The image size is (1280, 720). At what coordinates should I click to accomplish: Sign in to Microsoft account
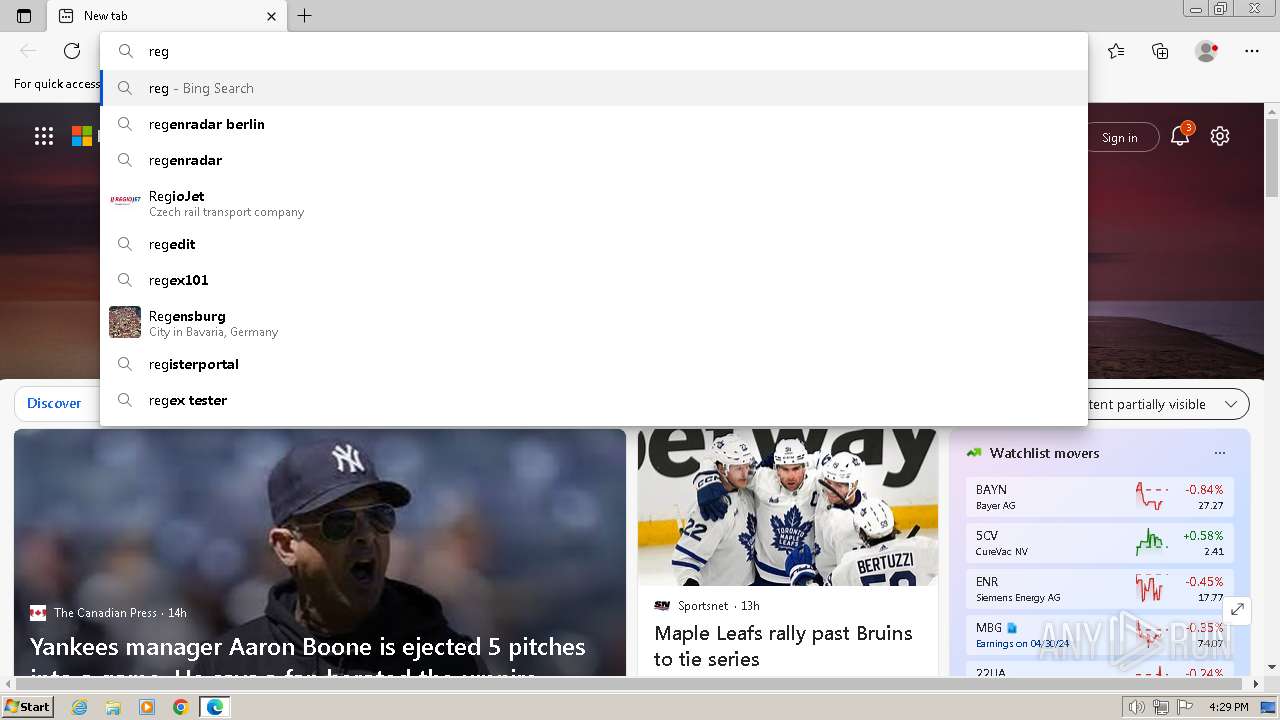1119,138
